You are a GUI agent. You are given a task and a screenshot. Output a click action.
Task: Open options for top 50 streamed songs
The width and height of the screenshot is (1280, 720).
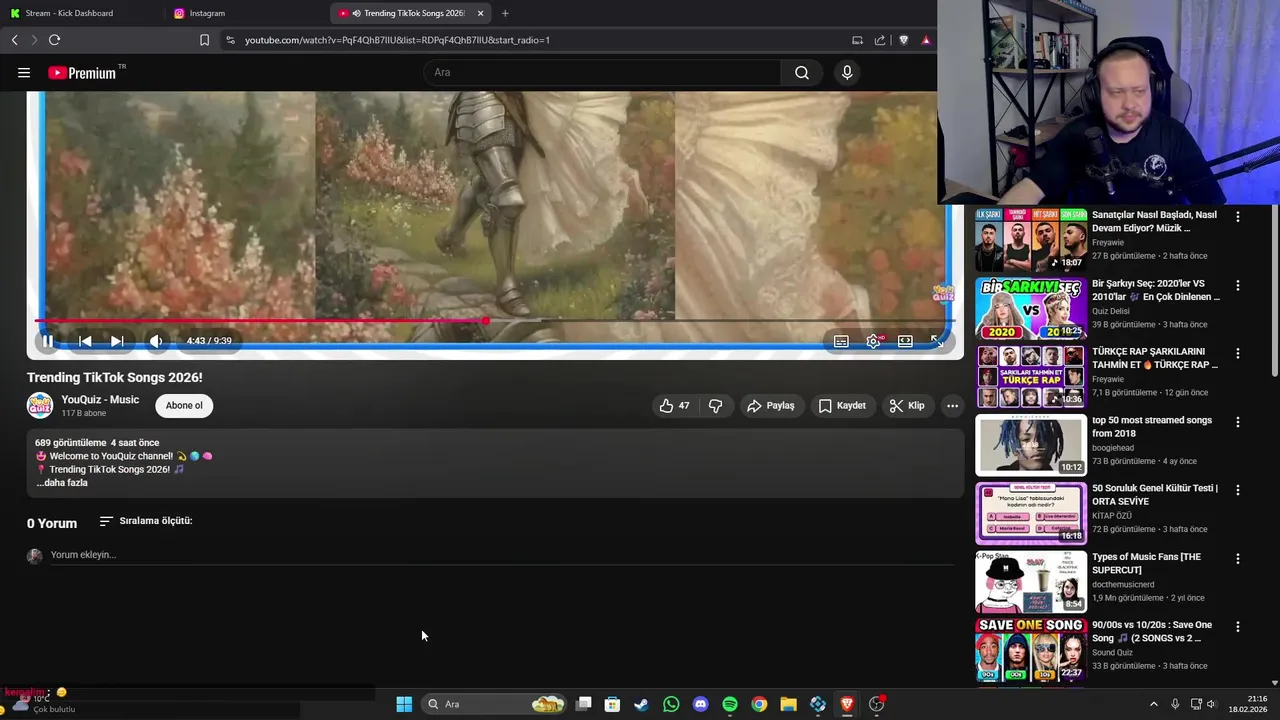tap(1237, 422)
